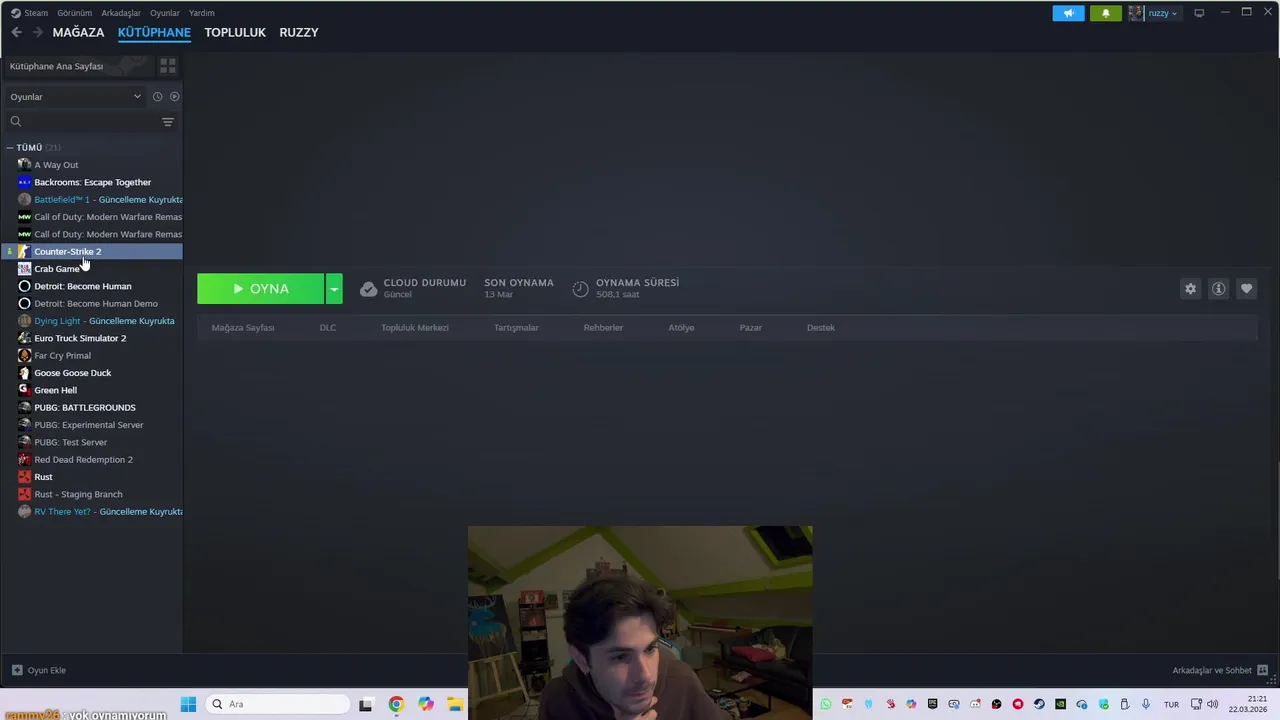Open the ruzzy account dropdown
The width and height of the screenshot is (1280, 720).
(1154, 13)
